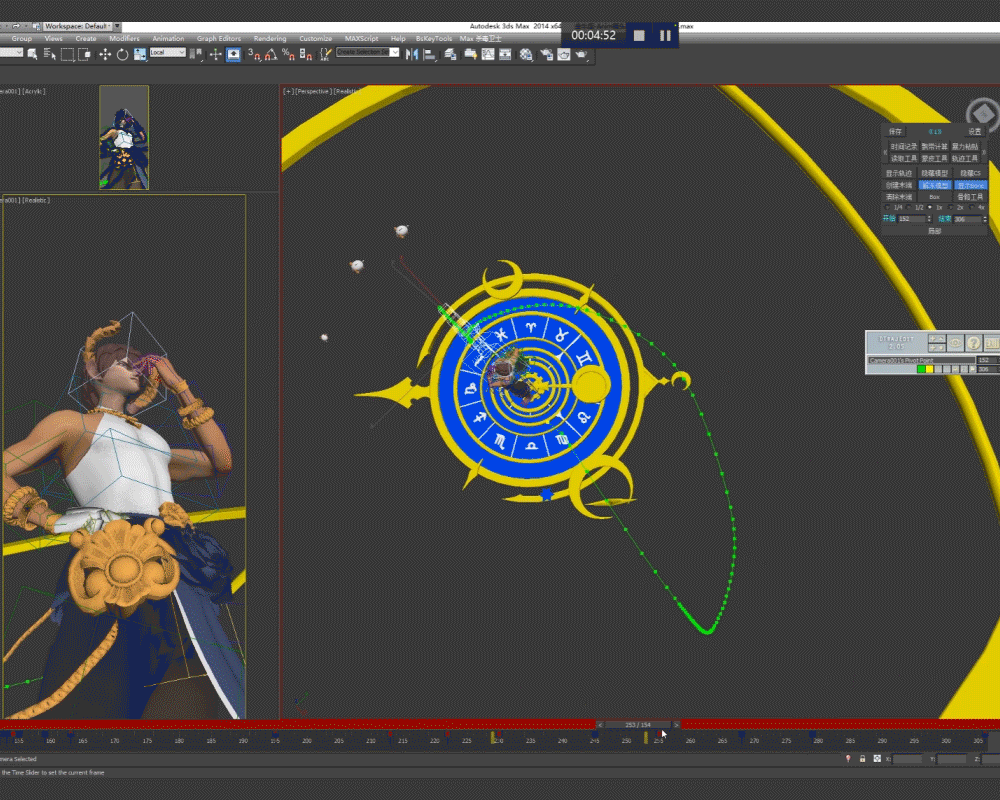Open the Animation menu
1000x800 pixels.
(x=168, y=38)
